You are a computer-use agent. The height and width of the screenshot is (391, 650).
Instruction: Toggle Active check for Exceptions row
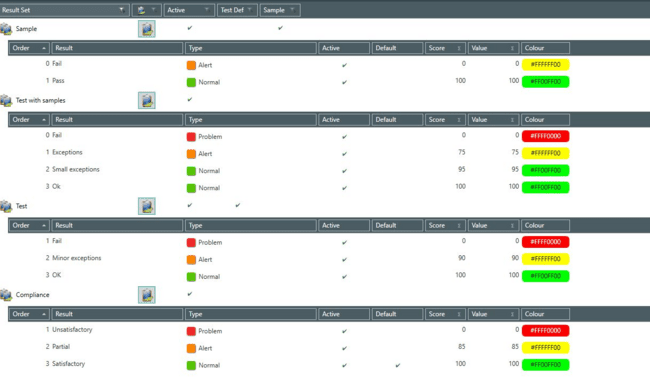pyautogui.click(x=344, y=154)
